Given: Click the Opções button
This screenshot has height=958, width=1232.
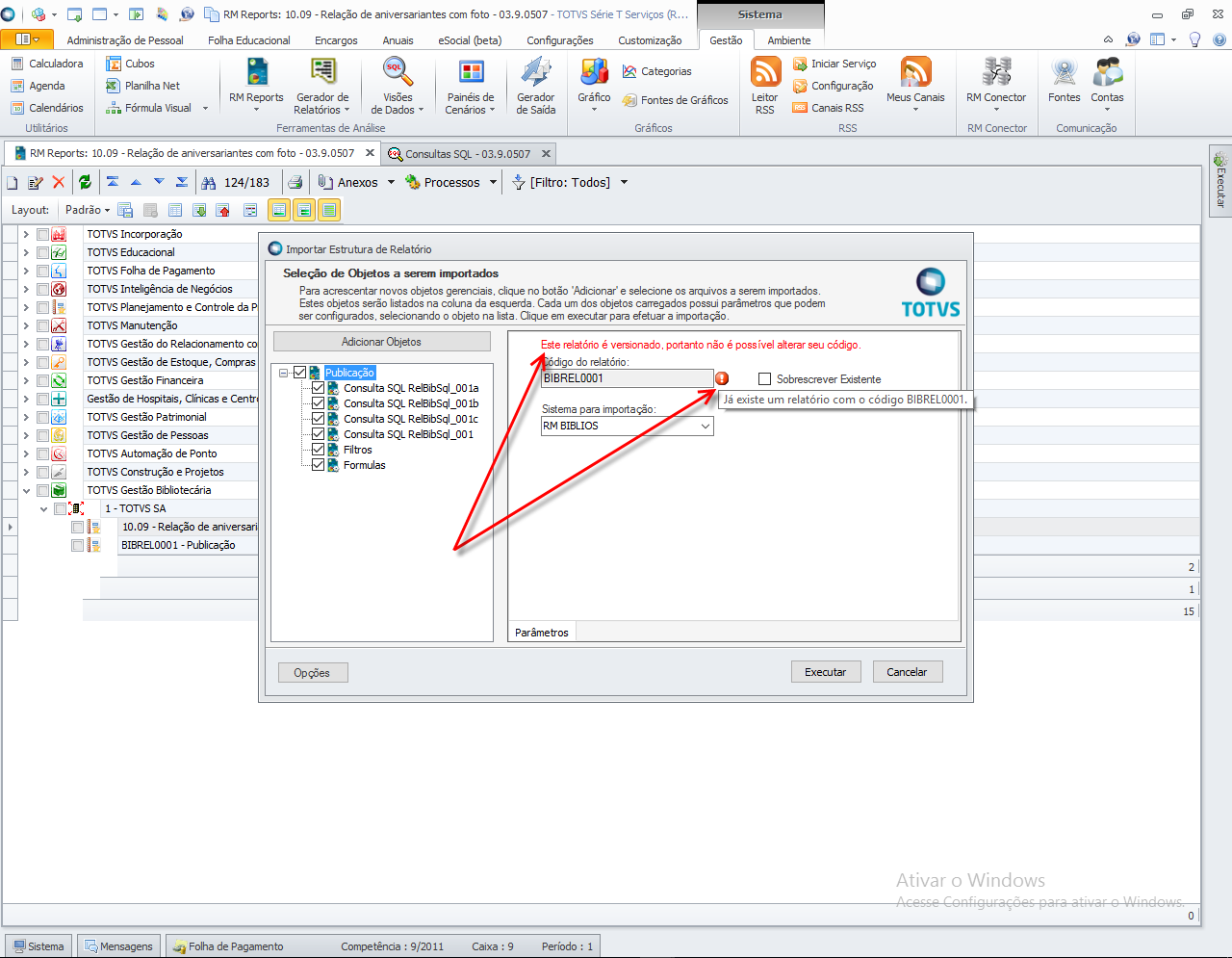Looking at the screenshot, I should click(312, 673).
